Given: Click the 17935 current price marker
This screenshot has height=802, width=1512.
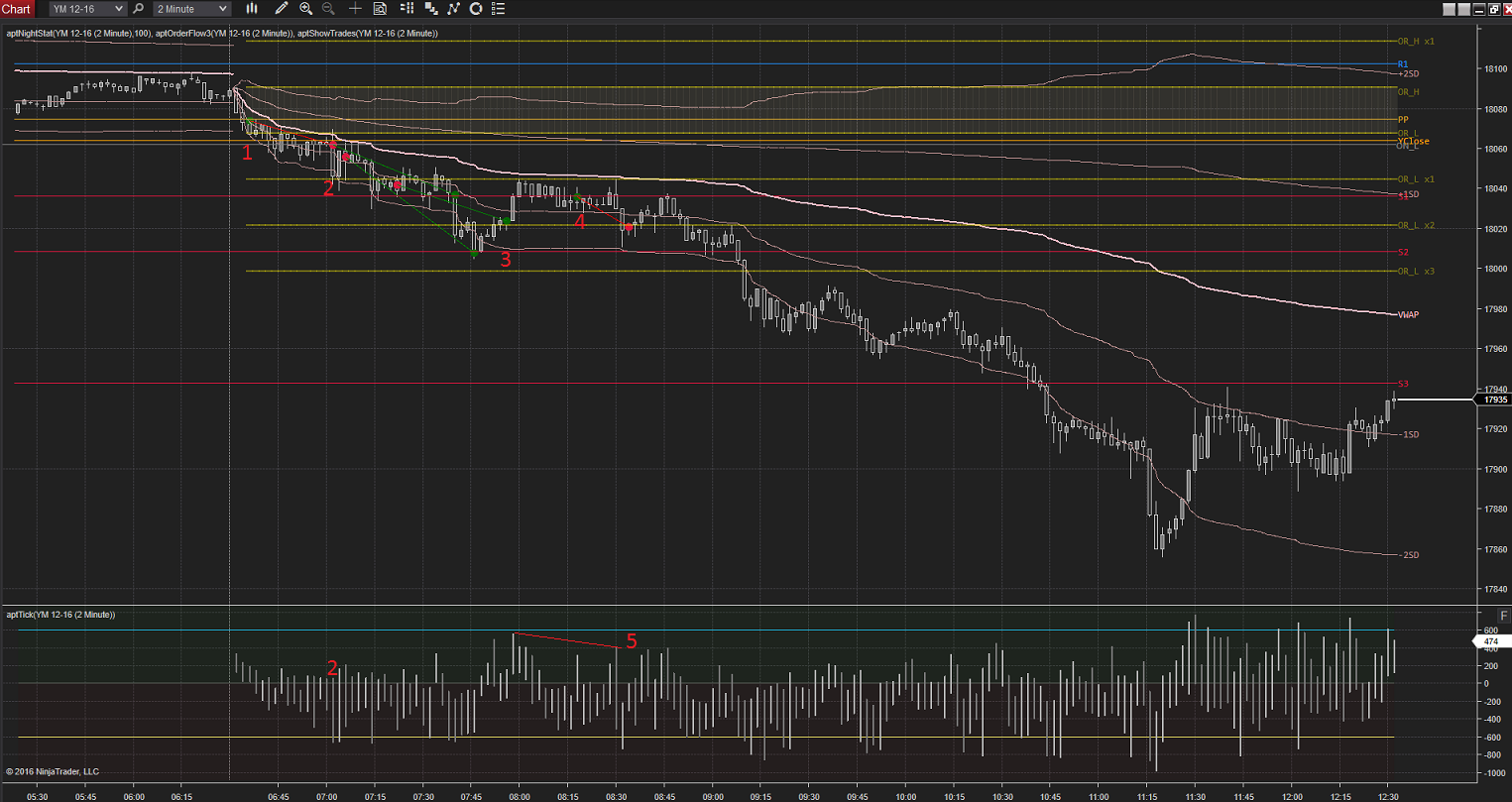Looking at the screenshot, I should point(1493,400).
